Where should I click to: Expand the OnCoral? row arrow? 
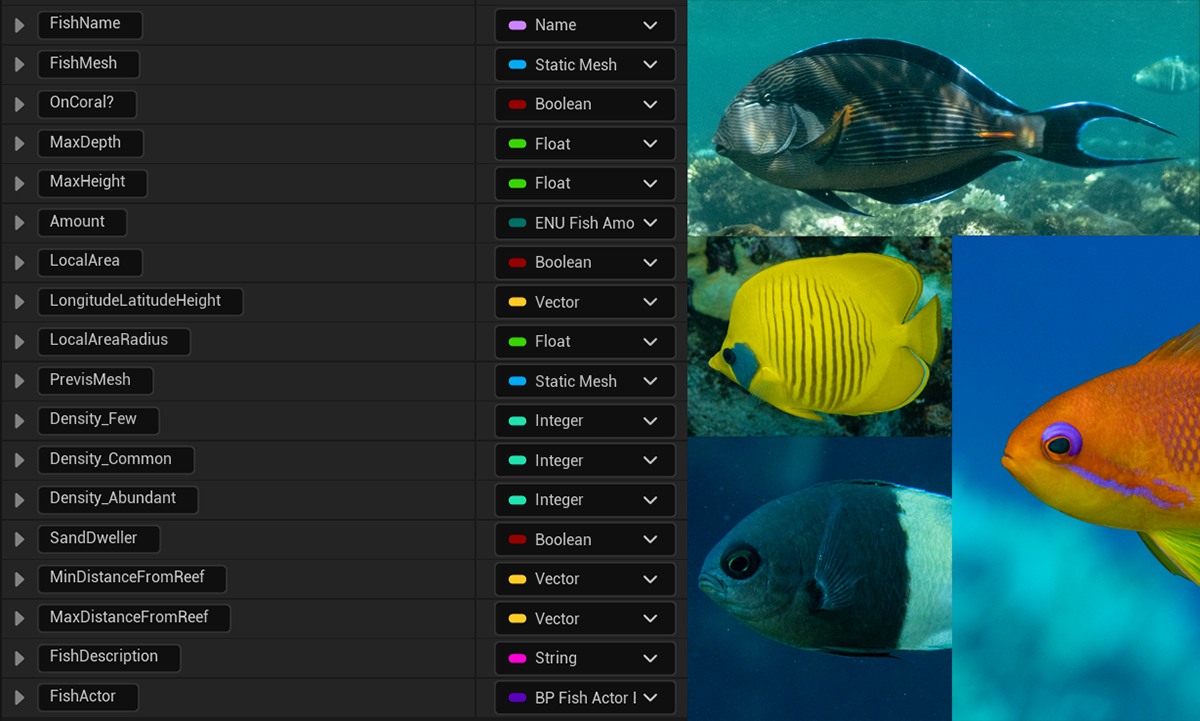(19, 104)
